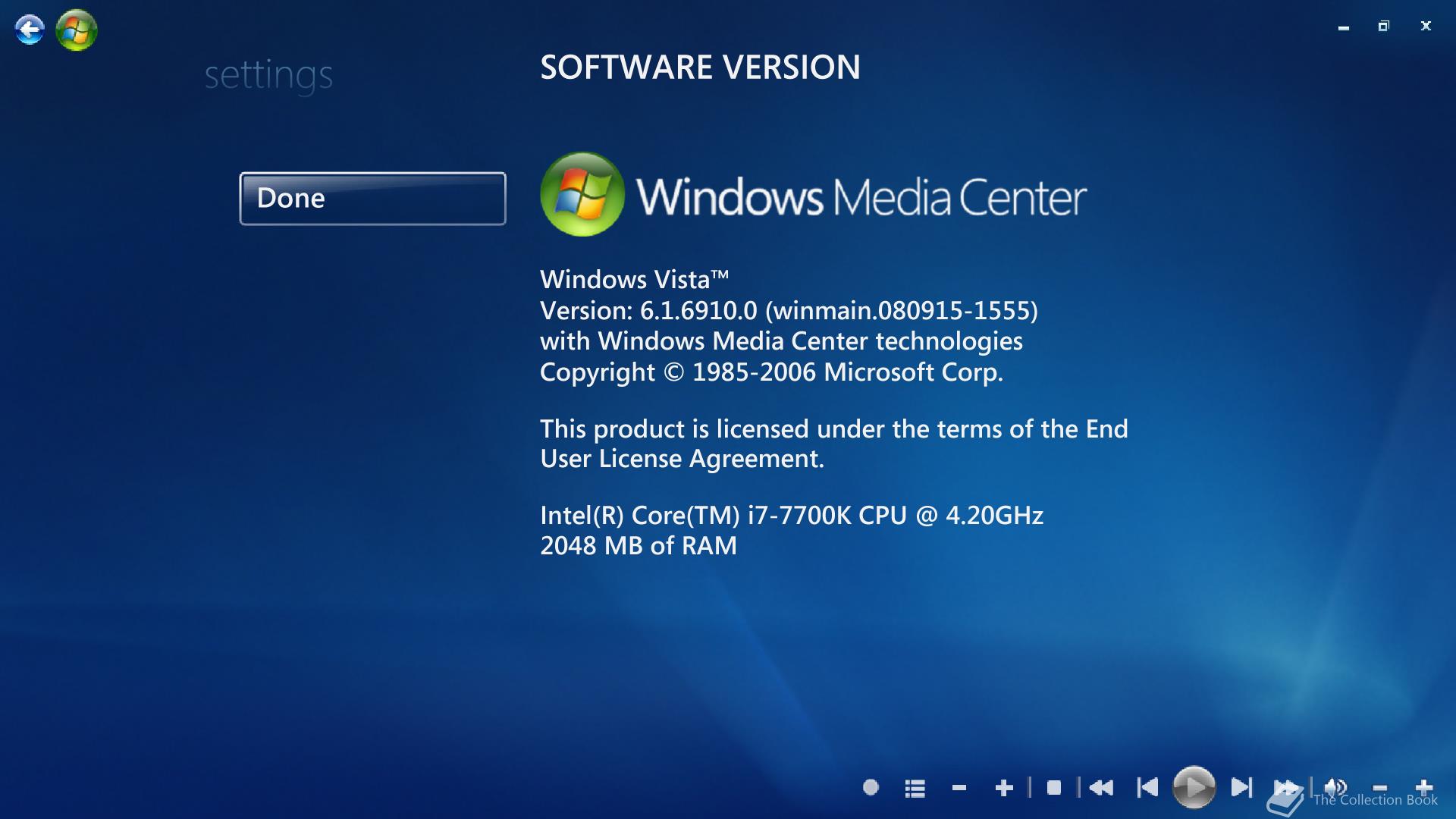The height and width of the screenshot is (819, 1456).
Task: Rewind with the double left arrow
Action: pos(1101,788)
